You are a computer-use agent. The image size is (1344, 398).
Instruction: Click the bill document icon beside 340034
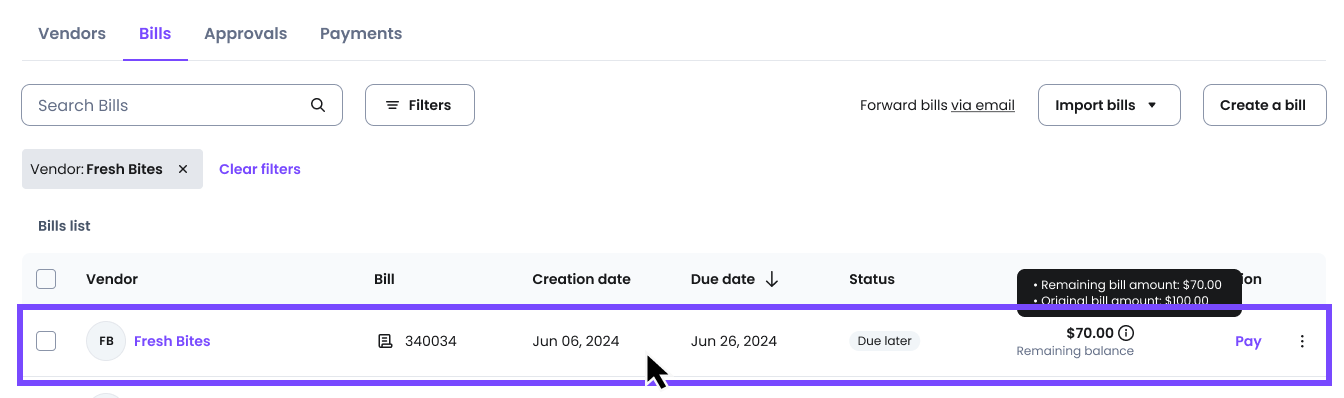(x=385, y=341)
